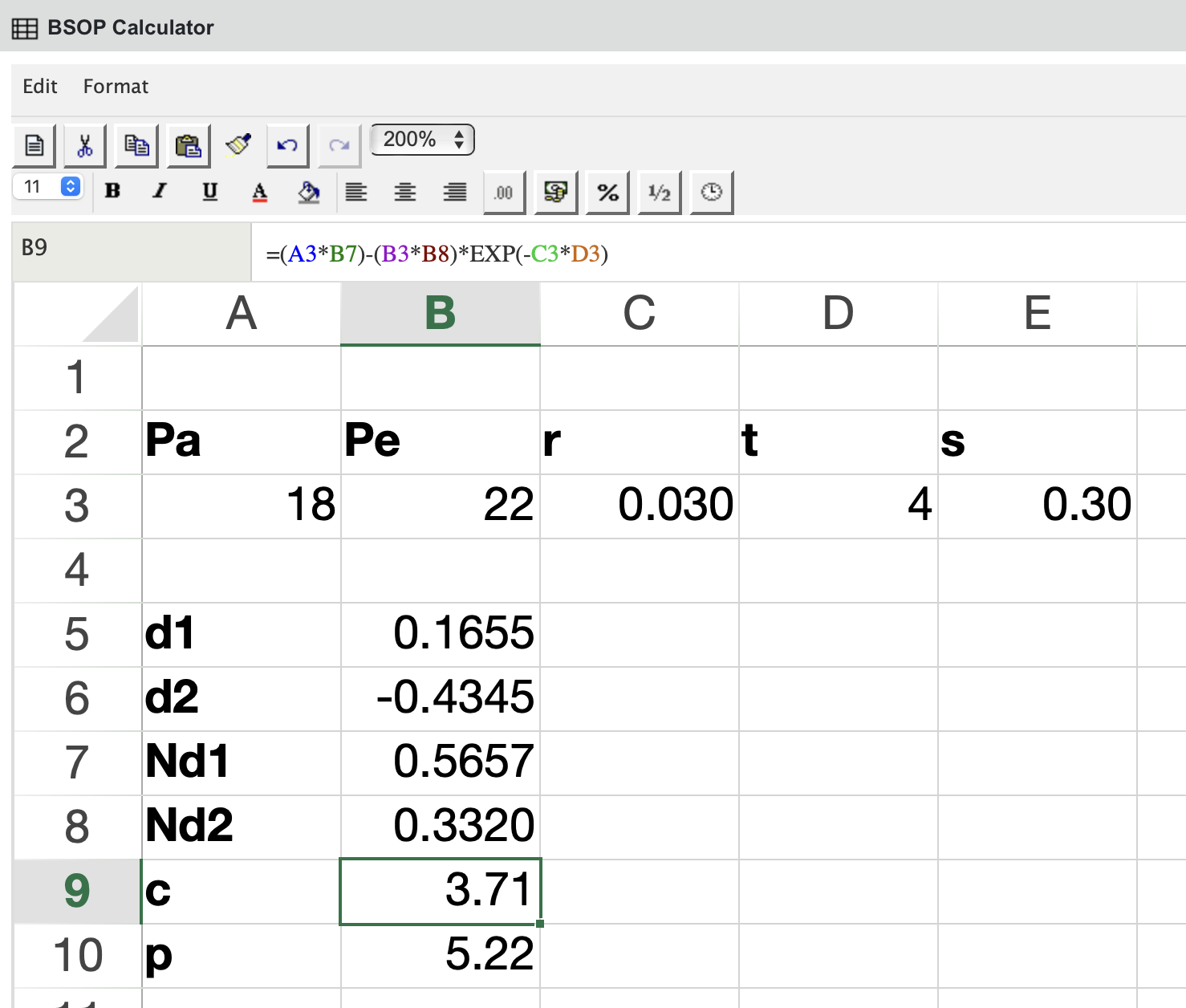Apply percent format button
1186x1008 pixels.
pos(607,192)
